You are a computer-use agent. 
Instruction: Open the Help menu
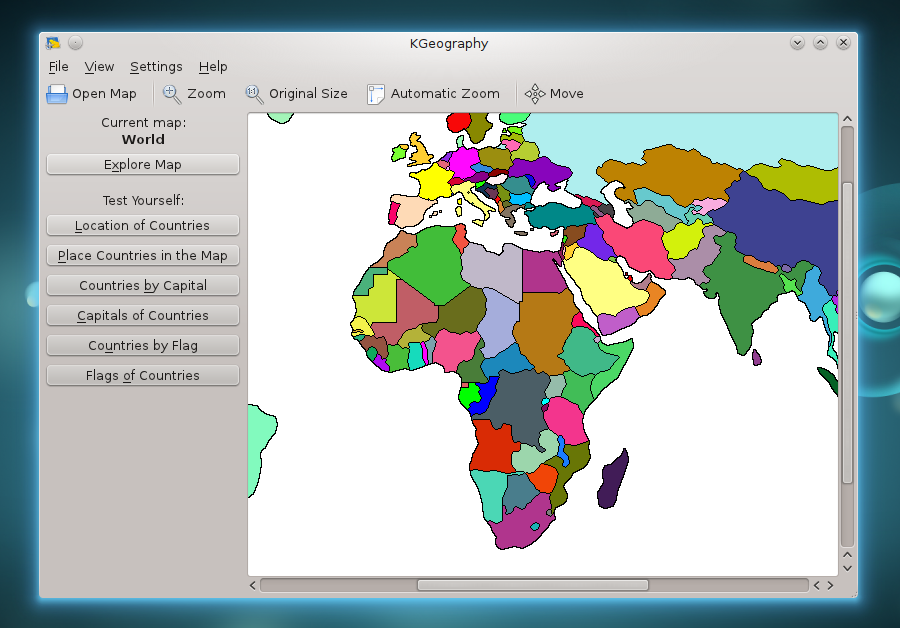click(x=213, y=67)
